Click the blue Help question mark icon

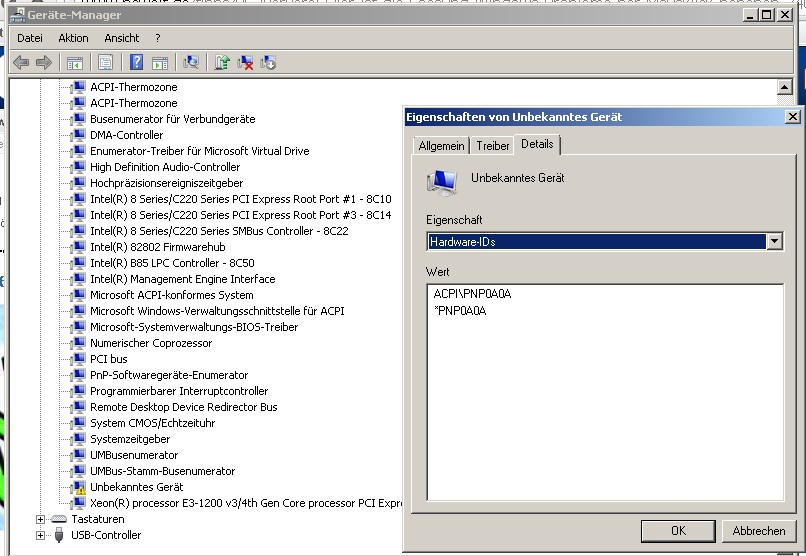click(x=136, y=62)
